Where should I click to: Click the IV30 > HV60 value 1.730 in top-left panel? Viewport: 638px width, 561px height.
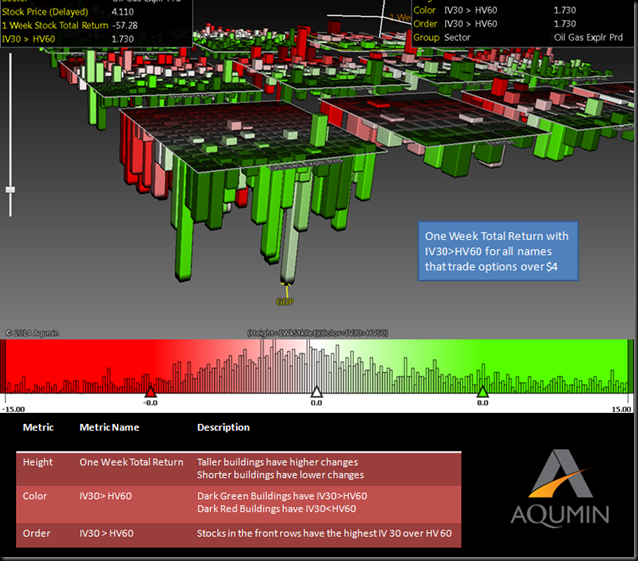[122, 39]
